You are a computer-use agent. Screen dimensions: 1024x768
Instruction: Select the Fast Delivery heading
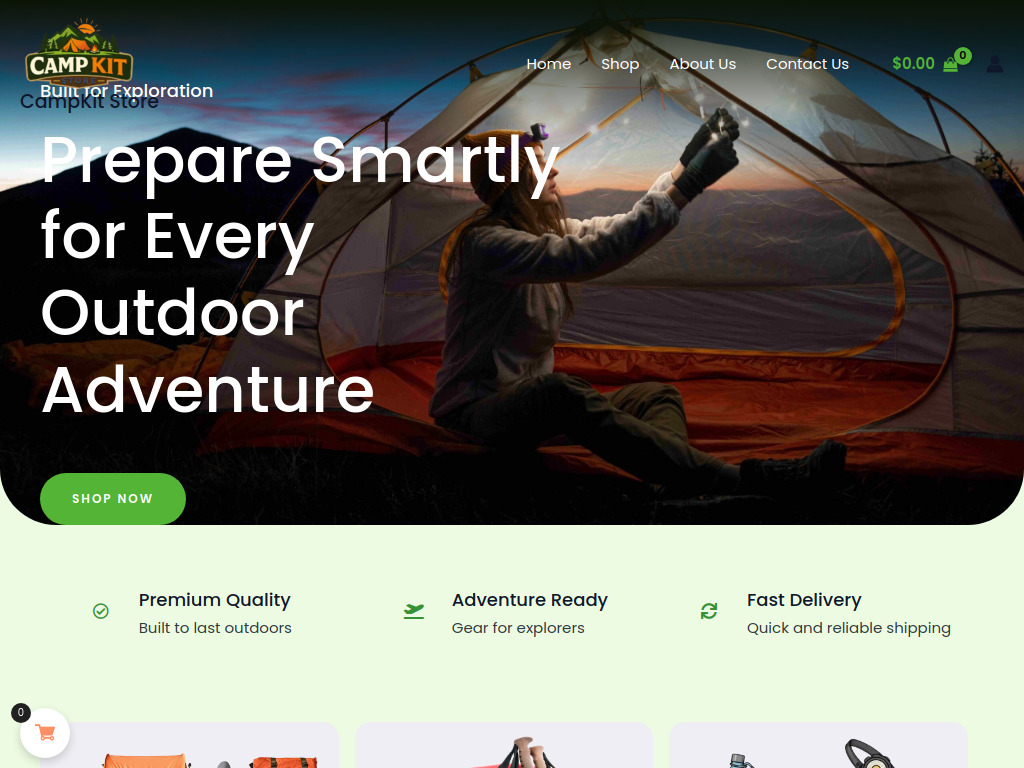pos(804,600)
